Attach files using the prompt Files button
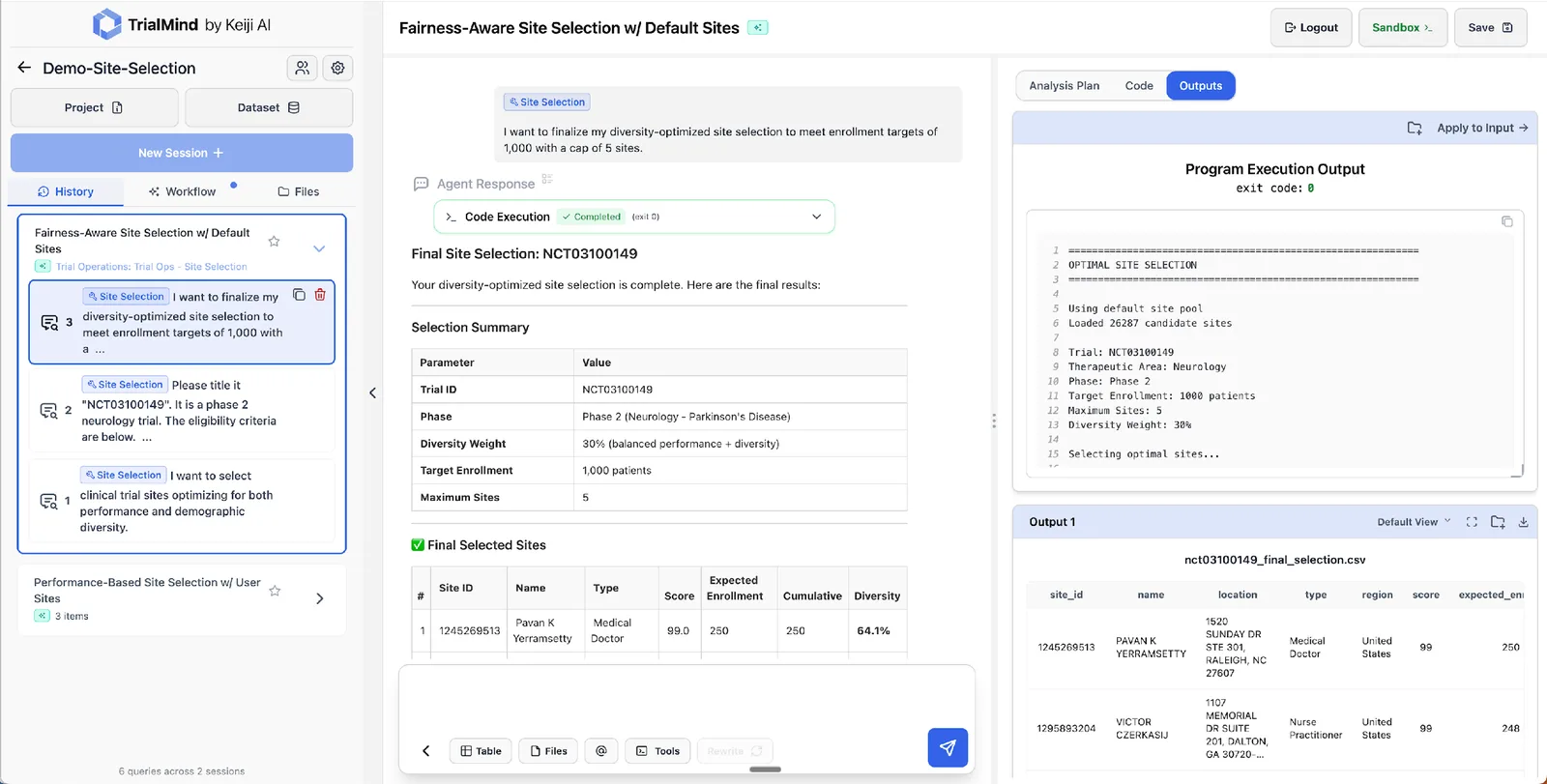Viewport: 1547px width, 784px height. pyautogui.click(x=548, y=751)
